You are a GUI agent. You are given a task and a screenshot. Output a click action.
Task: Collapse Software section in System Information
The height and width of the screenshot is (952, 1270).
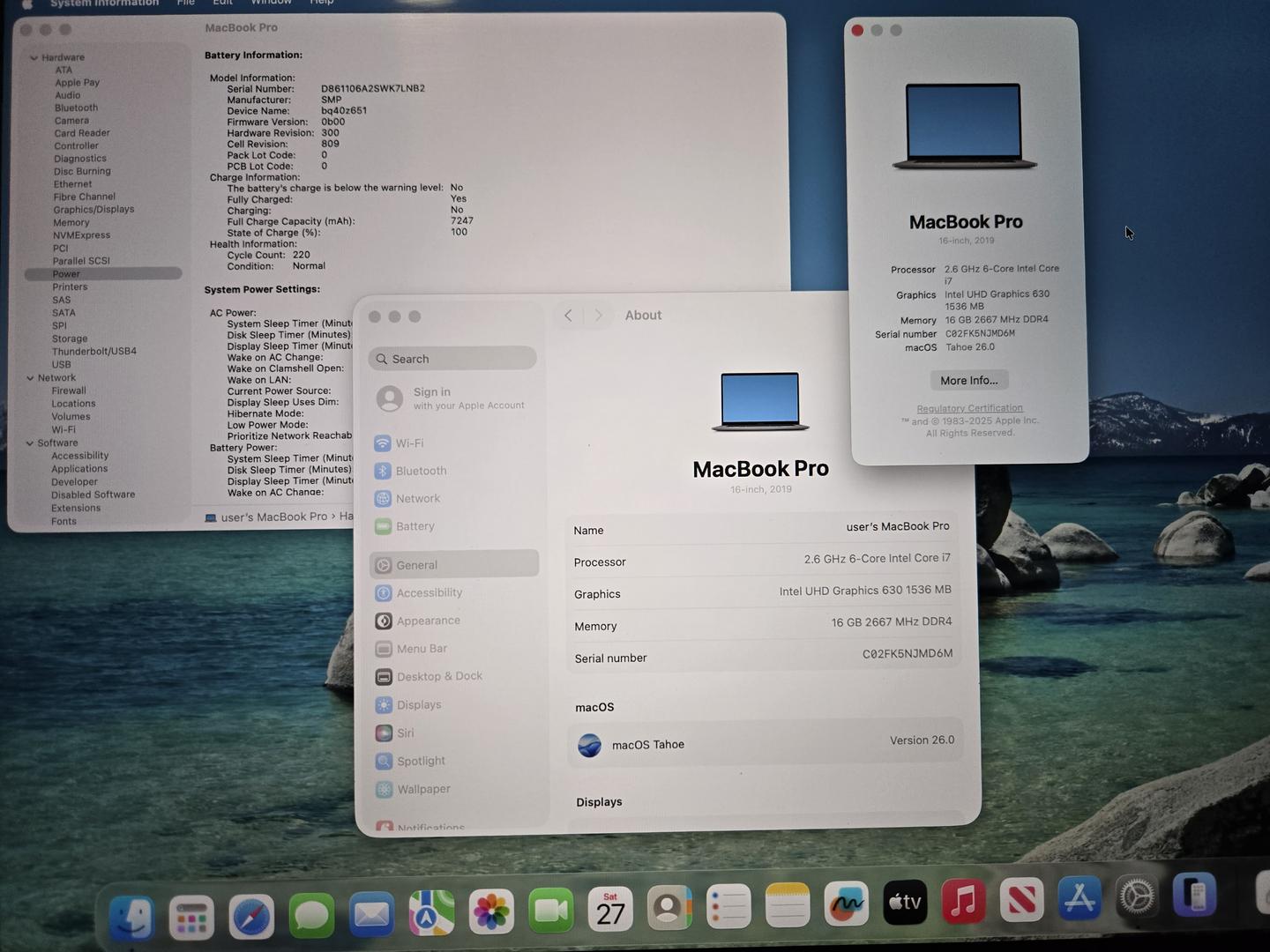click(30, 443)
